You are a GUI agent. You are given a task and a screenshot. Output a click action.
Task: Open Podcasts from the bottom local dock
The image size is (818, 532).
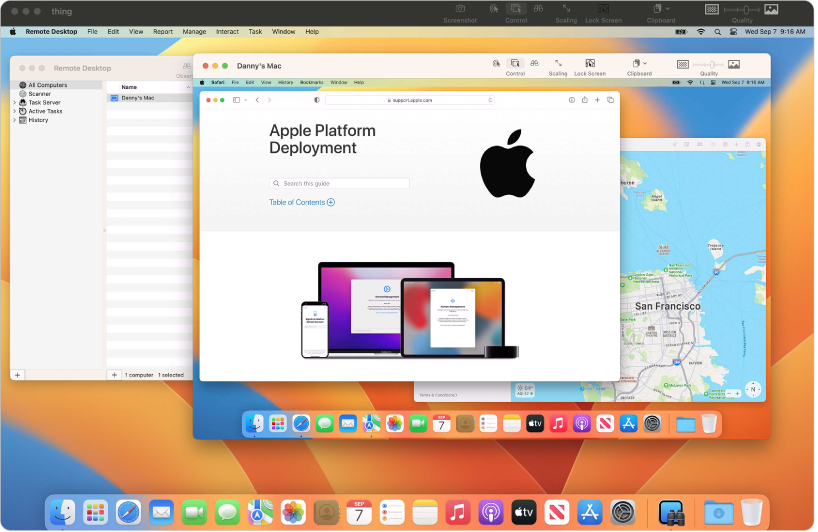[x=490, y=513]
